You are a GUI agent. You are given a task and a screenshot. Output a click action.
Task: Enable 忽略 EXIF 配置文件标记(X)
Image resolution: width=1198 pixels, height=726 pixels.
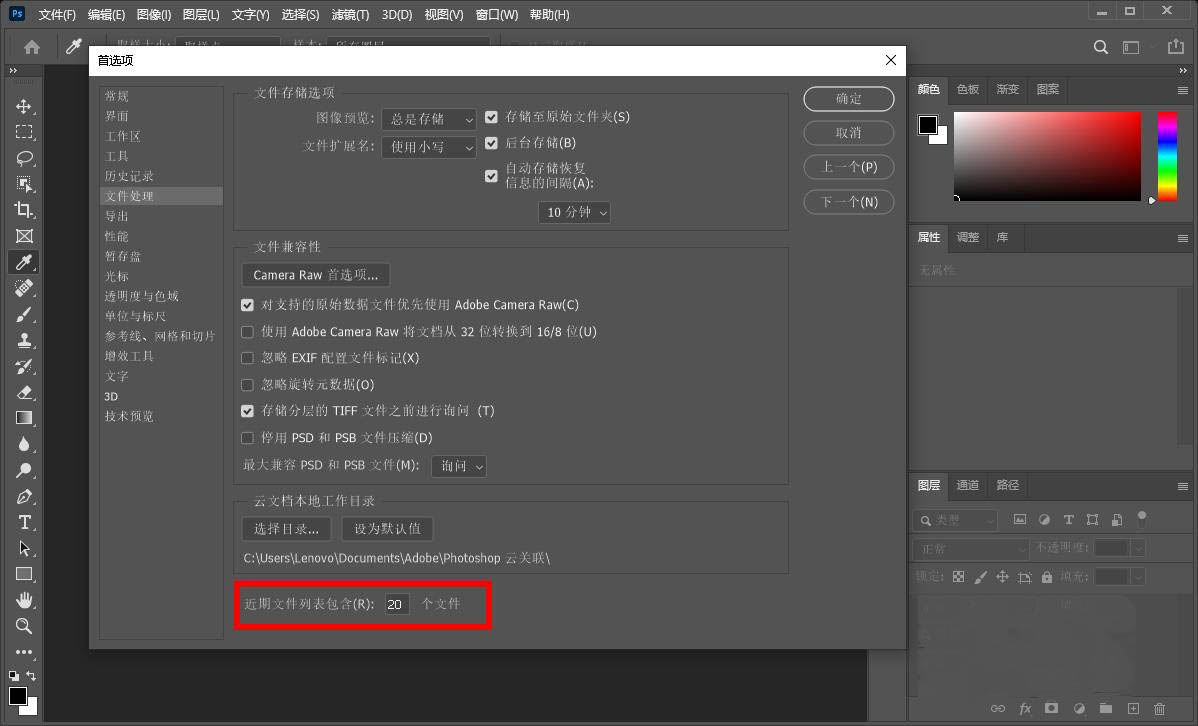point(247,358)
